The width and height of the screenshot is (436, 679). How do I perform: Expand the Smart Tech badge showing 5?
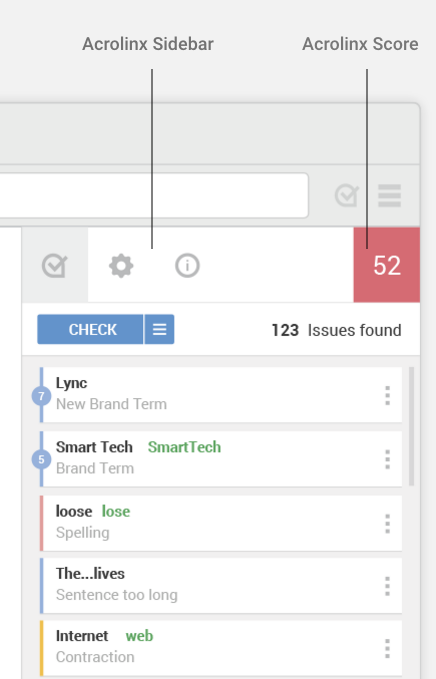(41, 459)
